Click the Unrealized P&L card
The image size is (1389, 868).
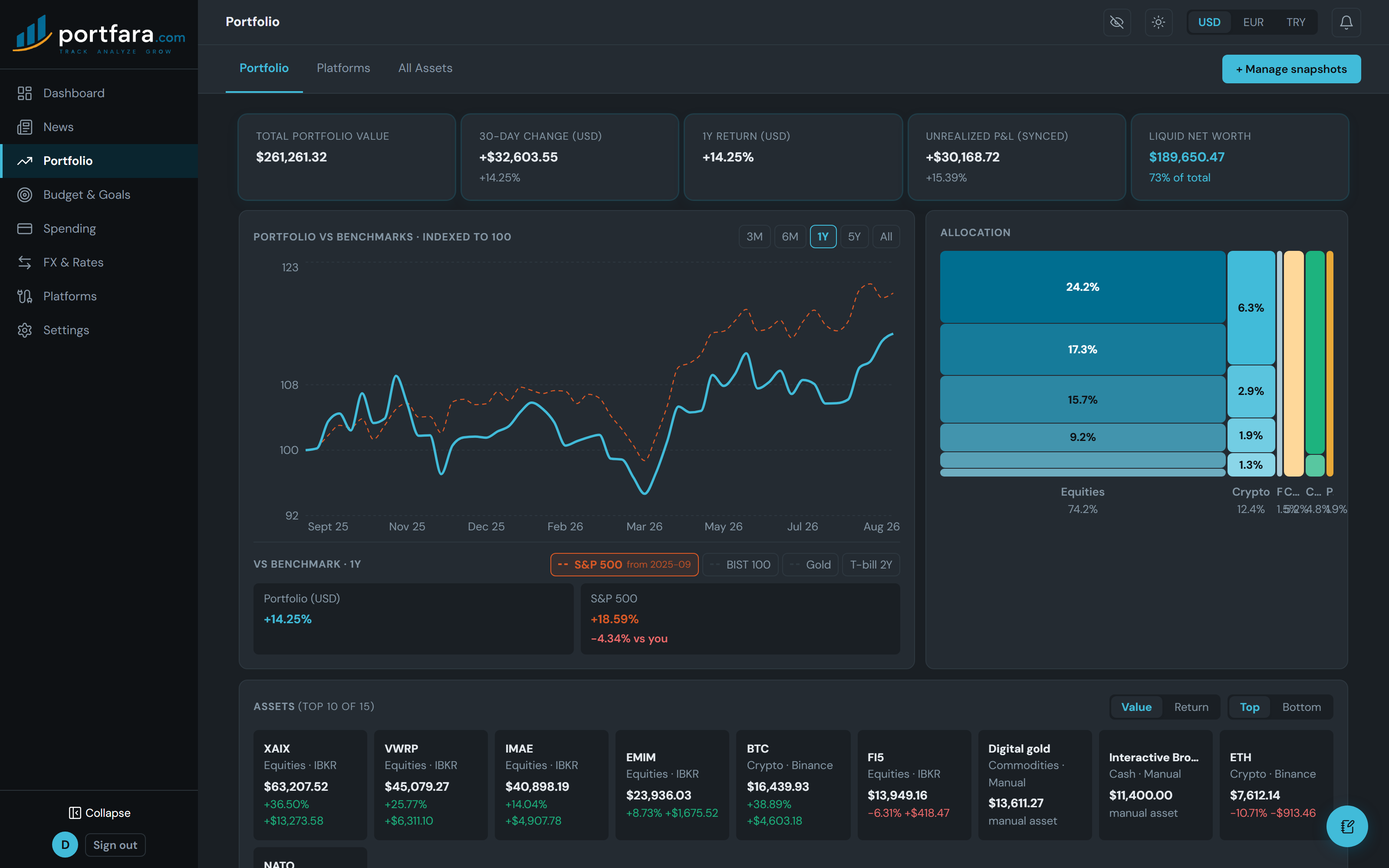pos(1017,157)
